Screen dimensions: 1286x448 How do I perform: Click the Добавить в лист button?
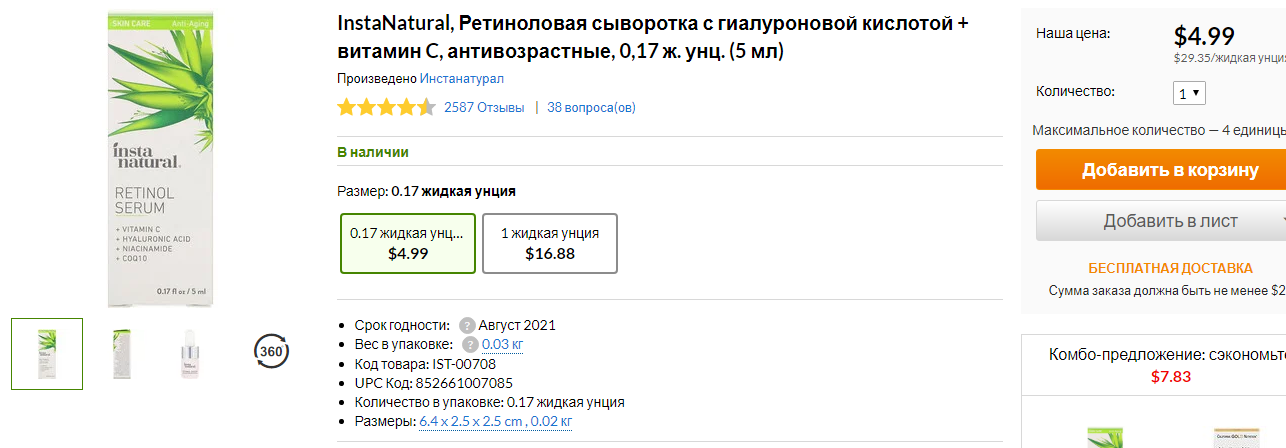point(1155,221)
